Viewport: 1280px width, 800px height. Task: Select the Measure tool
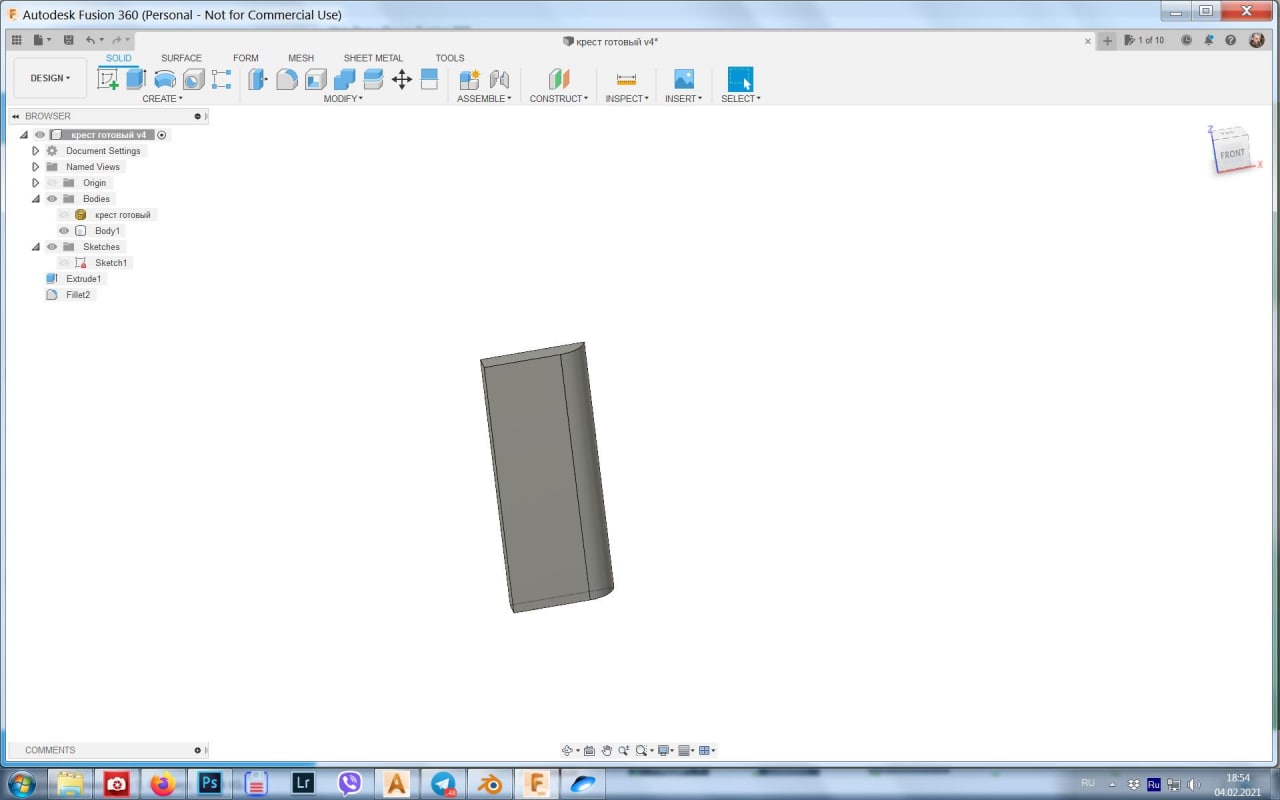tap(626, 79)
